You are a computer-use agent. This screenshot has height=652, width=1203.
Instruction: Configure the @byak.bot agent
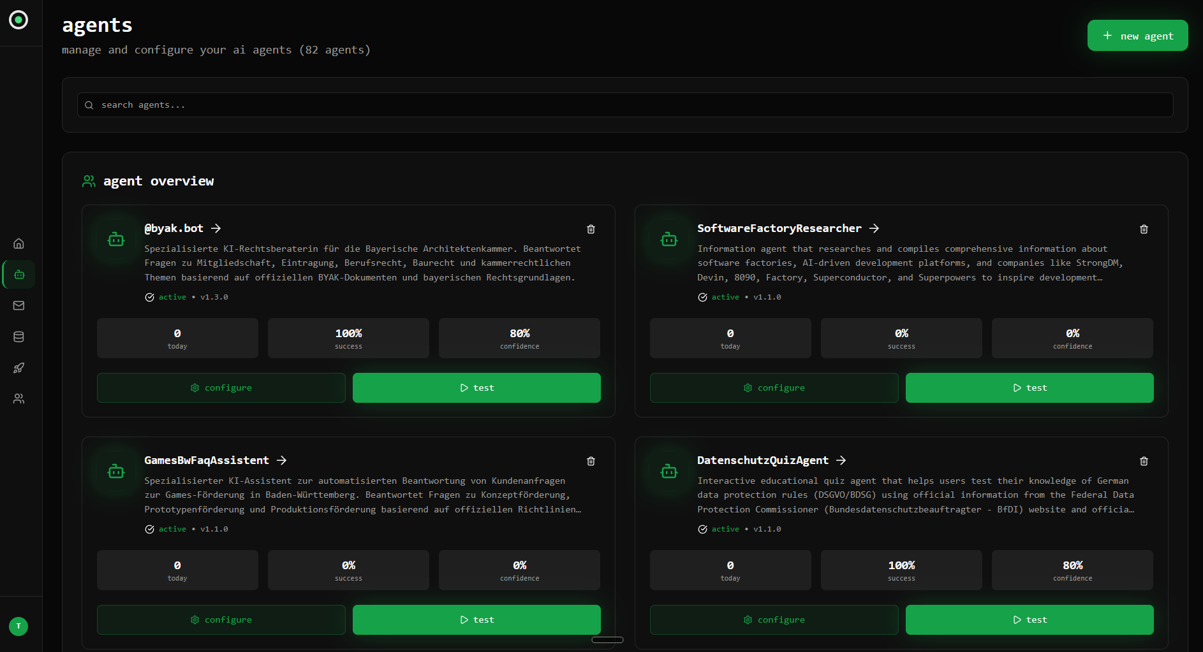point(221,388)
